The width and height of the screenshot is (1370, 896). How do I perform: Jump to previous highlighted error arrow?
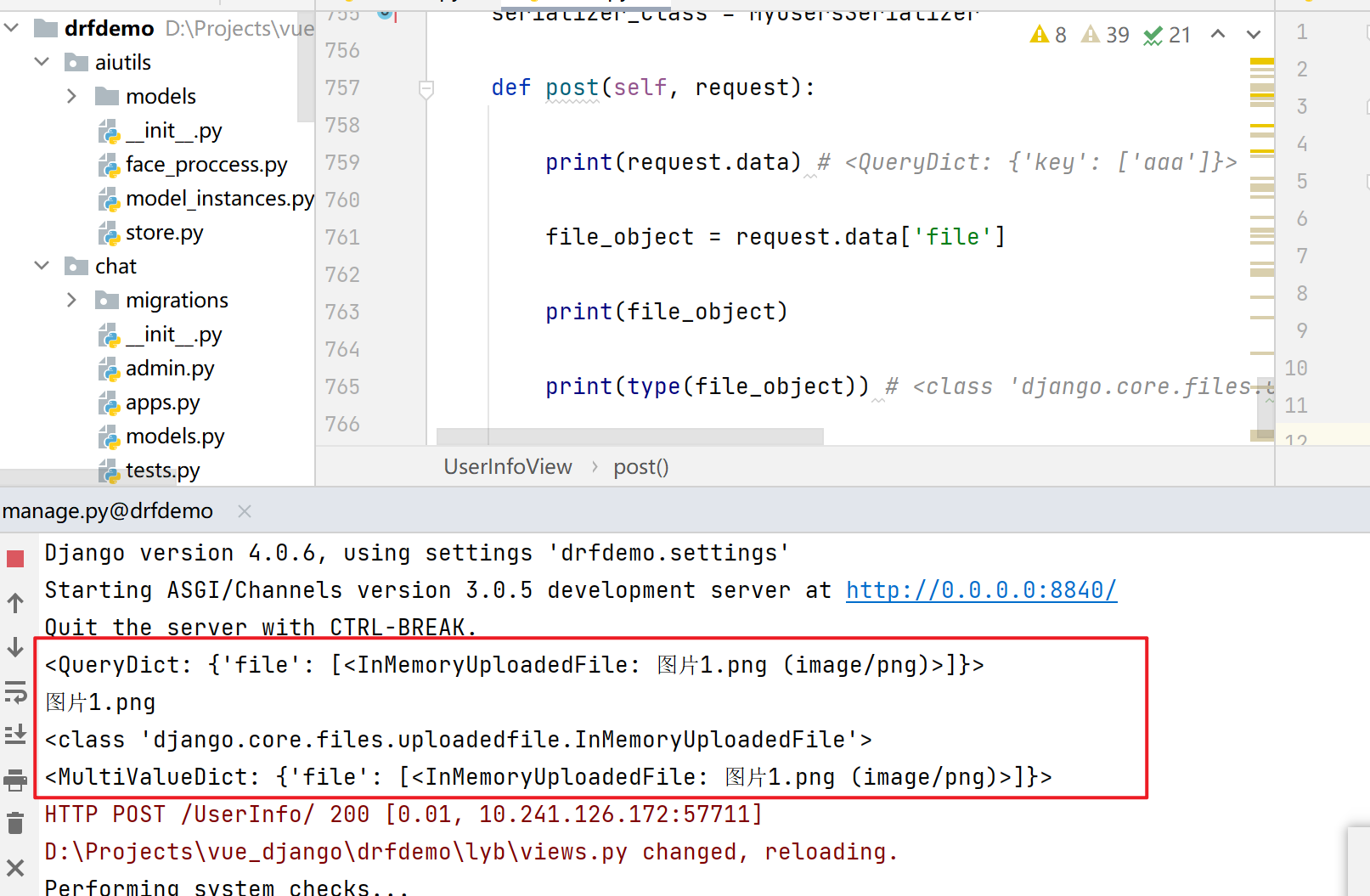click(x=1217, y=35)
